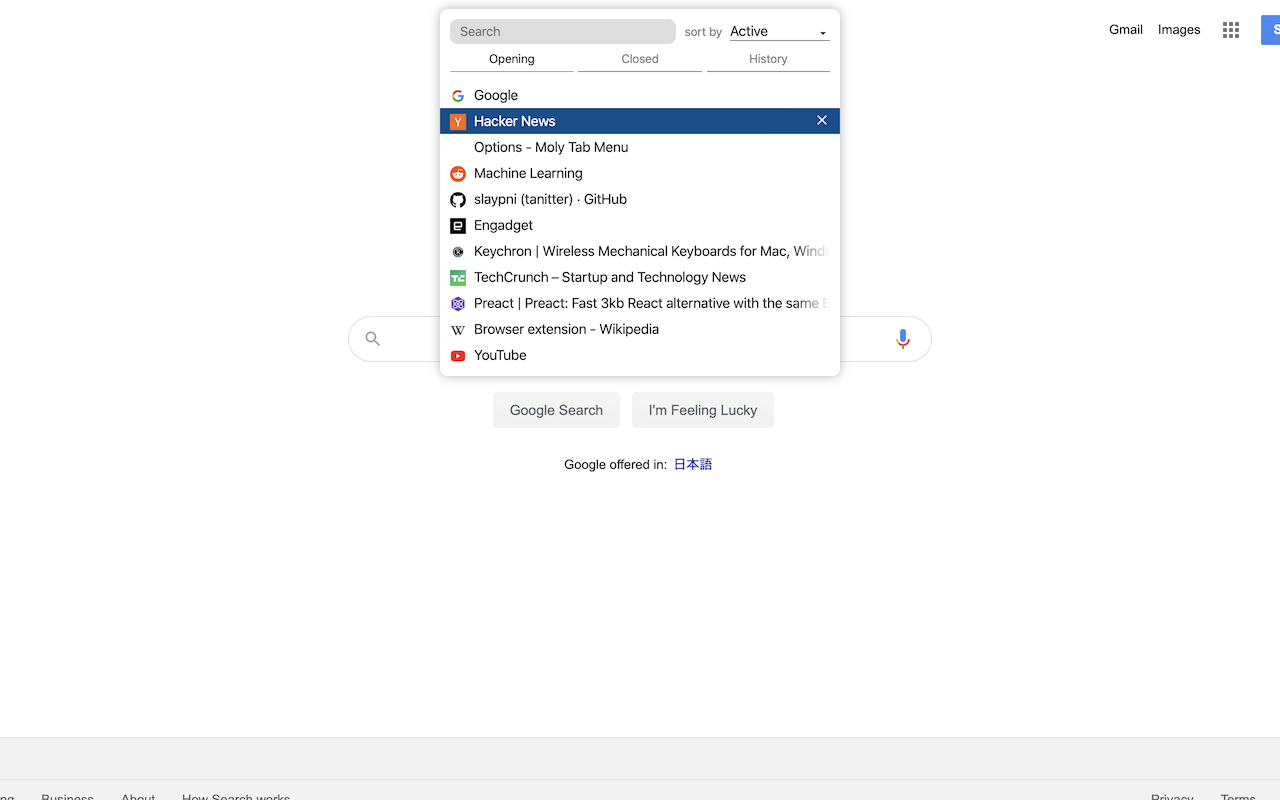Image resolution: width=1280 pixels, height=800 pixels.
Task: Switch Google to 日本語
Action: [x=693, y=464]
